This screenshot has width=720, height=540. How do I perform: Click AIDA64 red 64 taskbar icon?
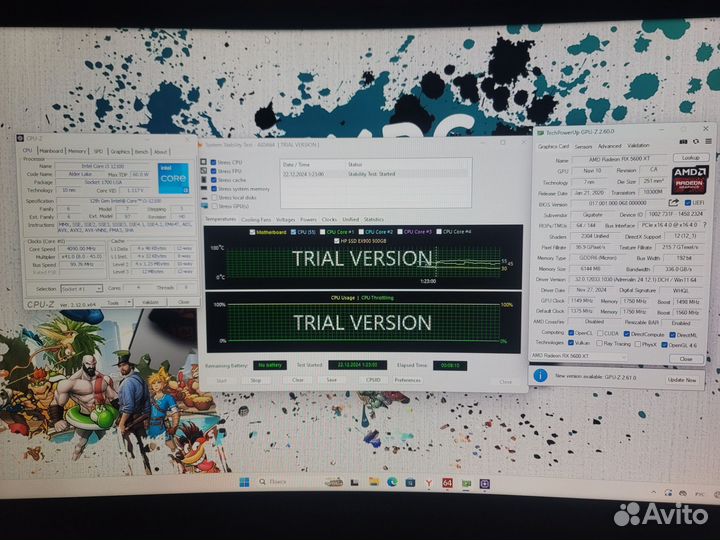(x=447, y=483)
